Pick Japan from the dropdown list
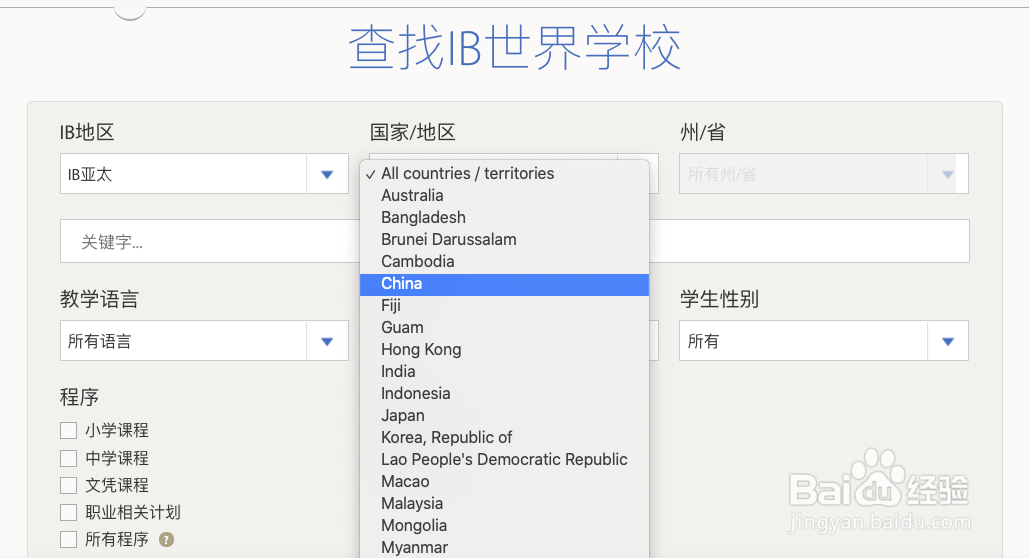Image resolution: width=1029 pixels, height=558 pixels. coord(504,416)
